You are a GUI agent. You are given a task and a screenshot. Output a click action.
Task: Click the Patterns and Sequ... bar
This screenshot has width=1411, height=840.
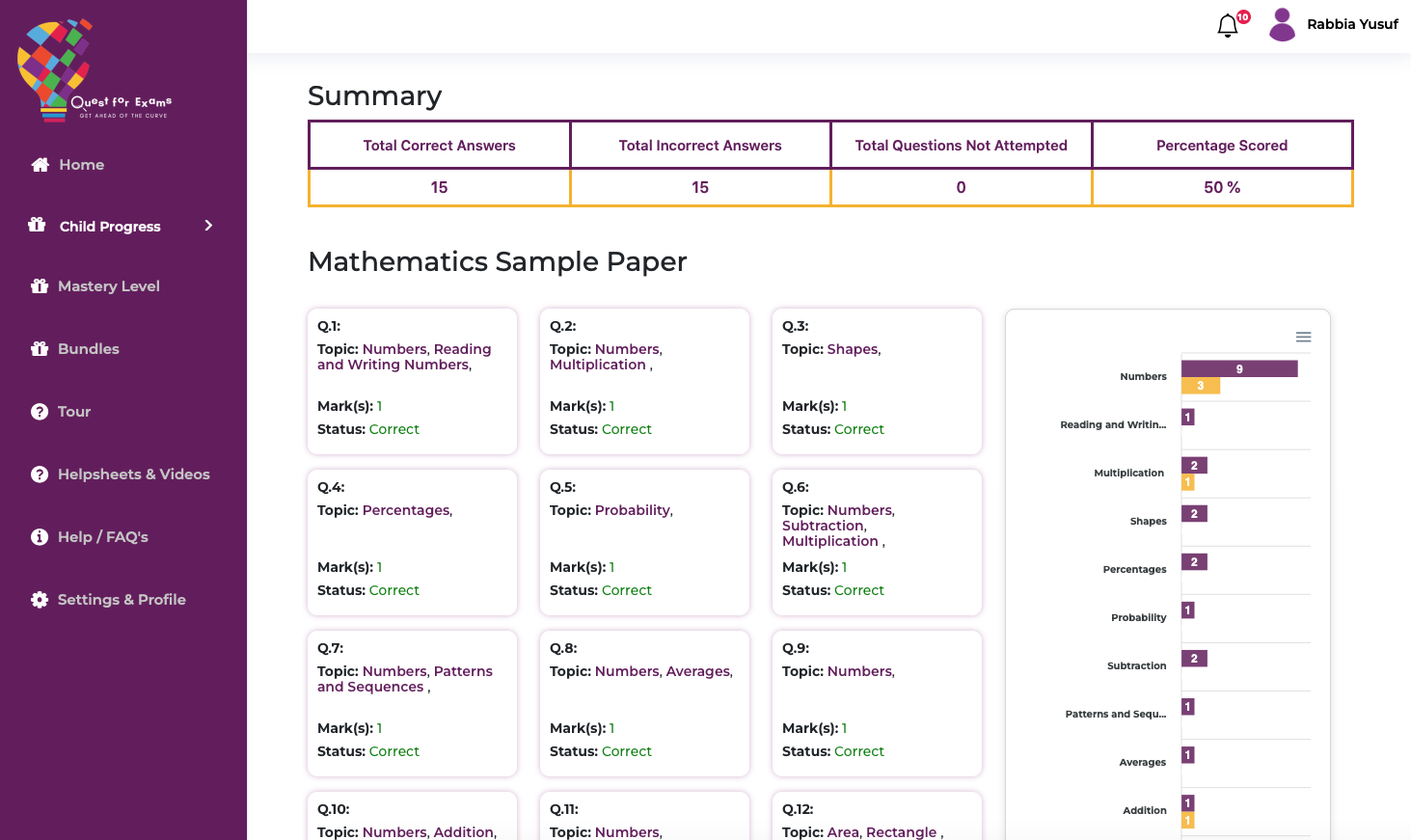[x=1188, y=706]
